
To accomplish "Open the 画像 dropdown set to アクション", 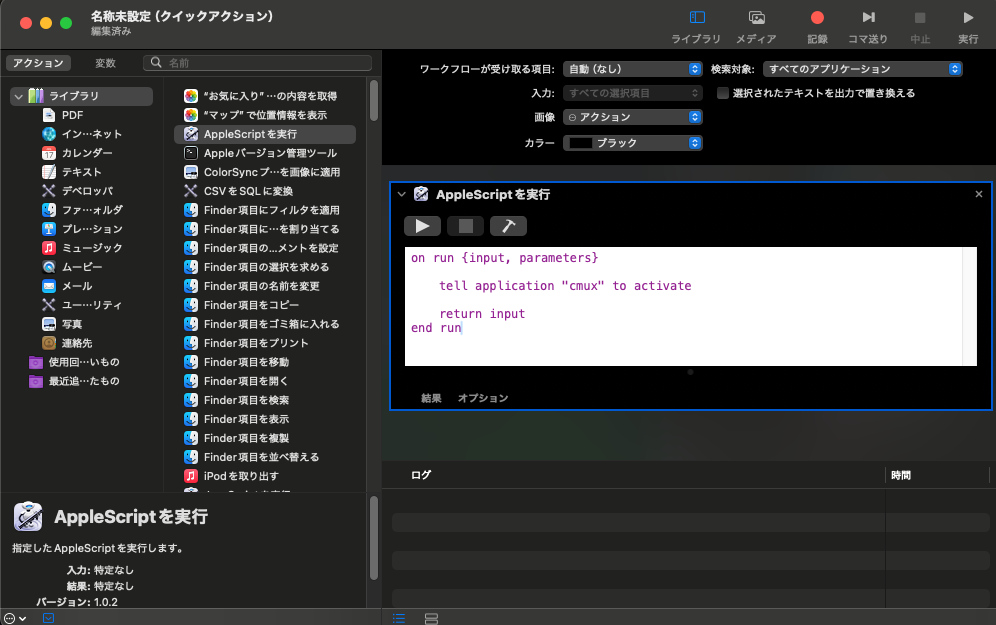I will tap(633, 118).
